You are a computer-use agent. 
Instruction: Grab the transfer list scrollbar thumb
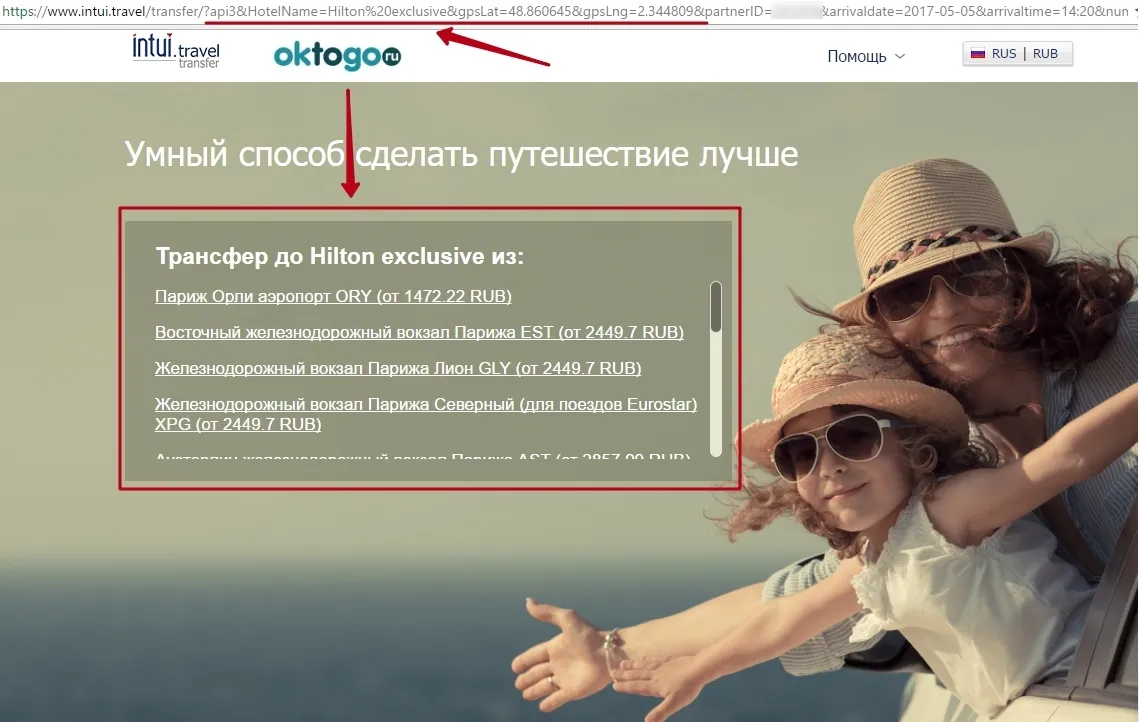tap(716, 307)
